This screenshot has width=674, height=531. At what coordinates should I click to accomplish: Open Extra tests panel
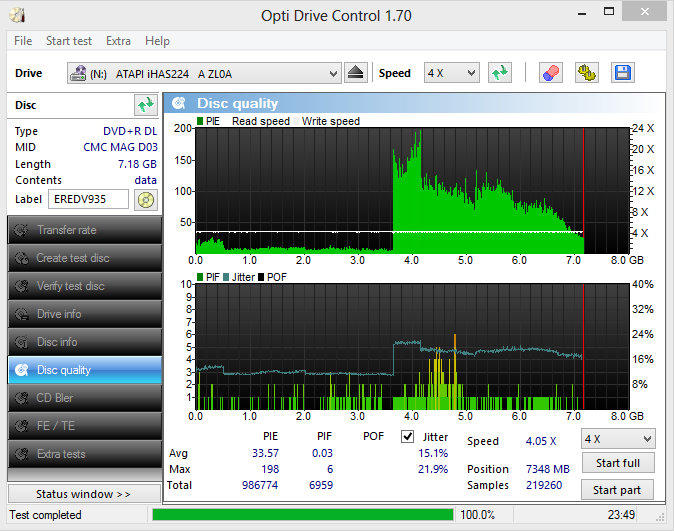pyautogui.click(x=85, y=454)
